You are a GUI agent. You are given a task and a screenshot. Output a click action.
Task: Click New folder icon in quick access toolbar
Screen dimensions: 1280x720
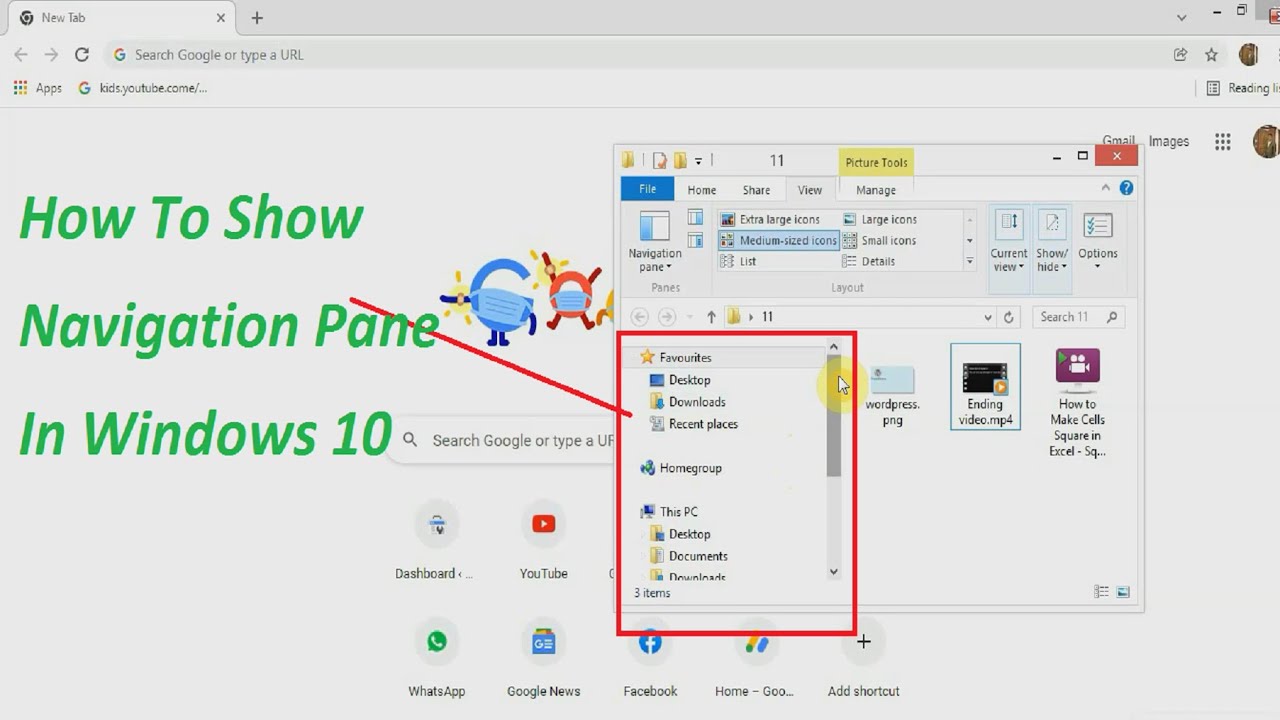coord(680,160)
